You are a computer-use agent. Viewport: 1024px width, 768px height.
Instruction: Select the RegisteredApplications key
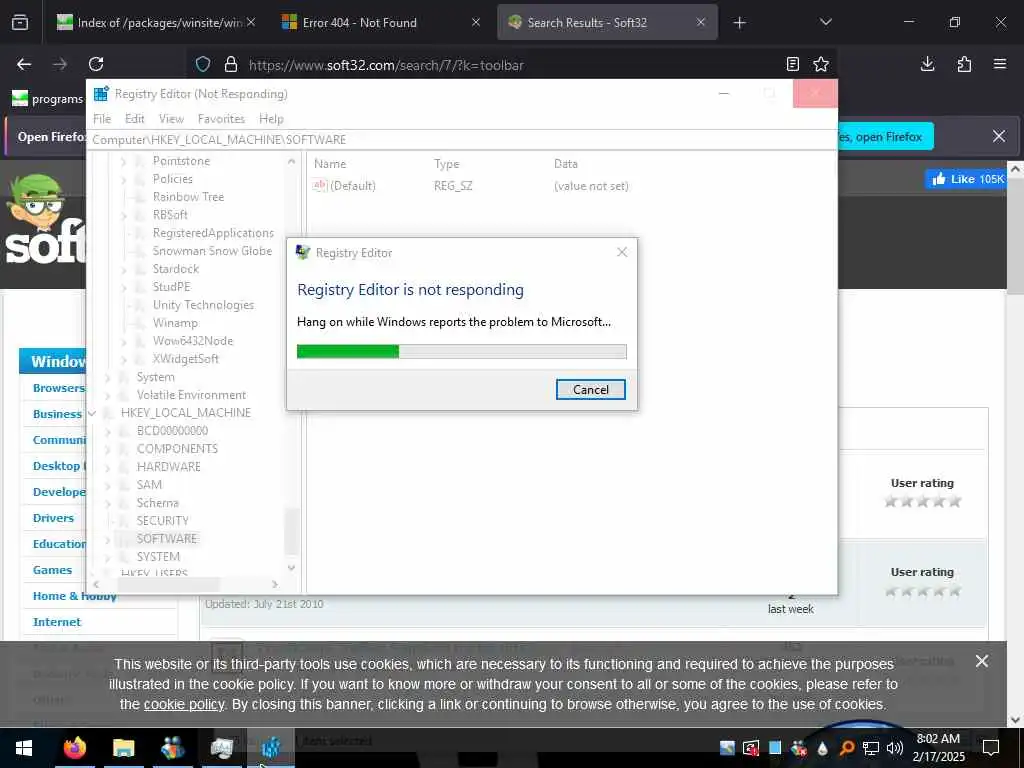213,232
